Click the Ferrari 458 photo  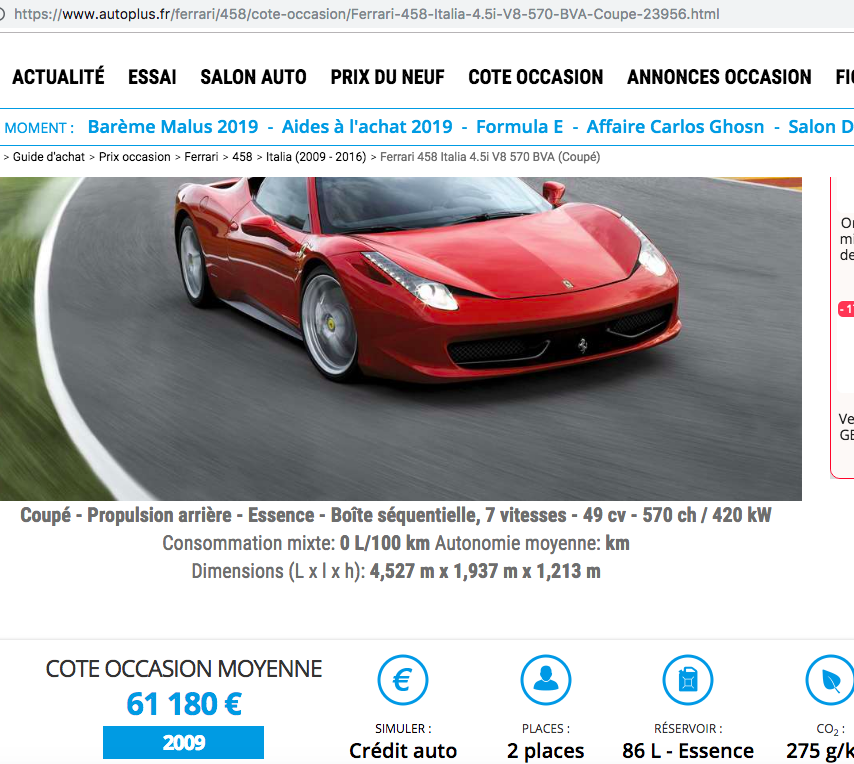pos(401,339)
